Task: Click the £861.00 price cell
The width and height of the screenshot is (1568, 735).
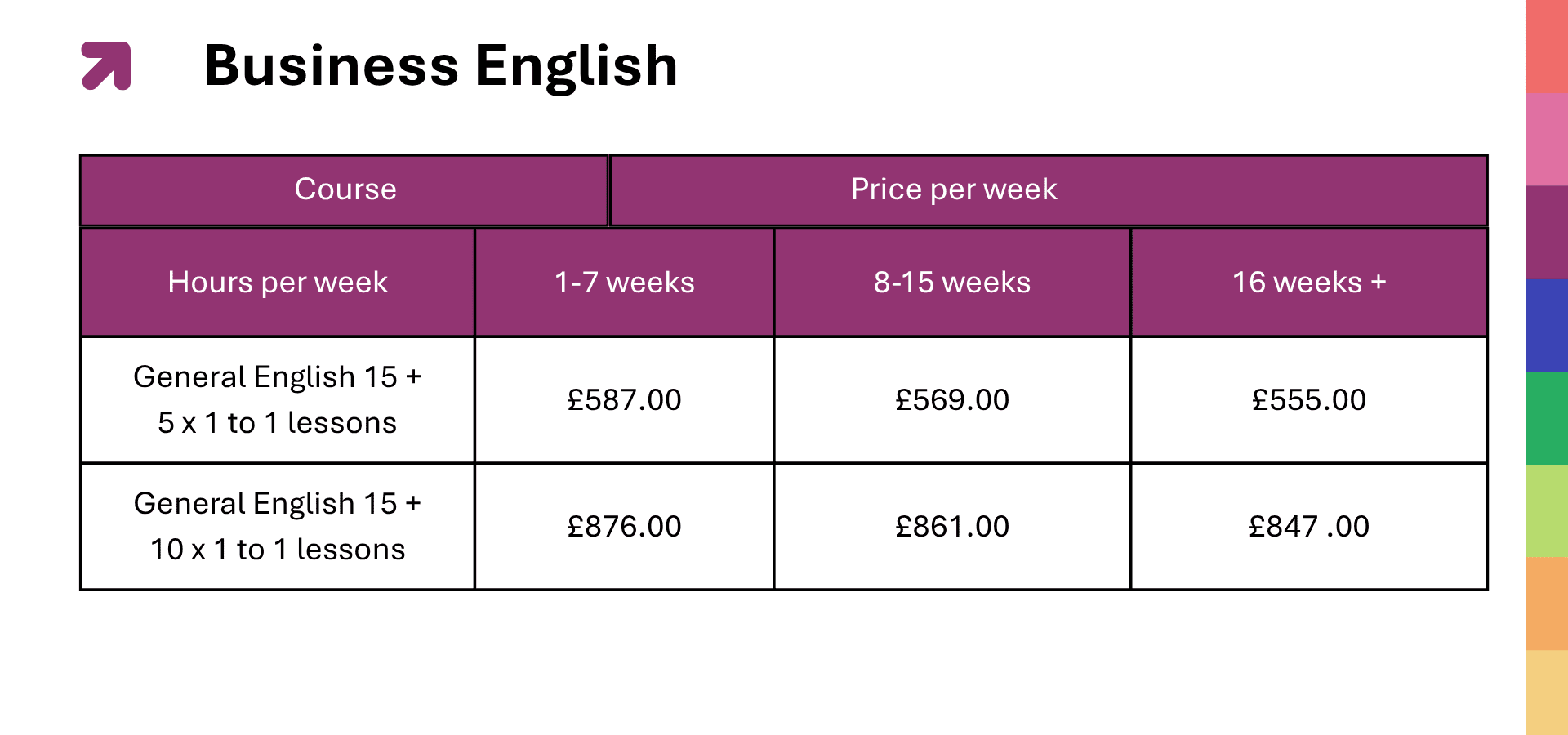Action: point(952,527)
